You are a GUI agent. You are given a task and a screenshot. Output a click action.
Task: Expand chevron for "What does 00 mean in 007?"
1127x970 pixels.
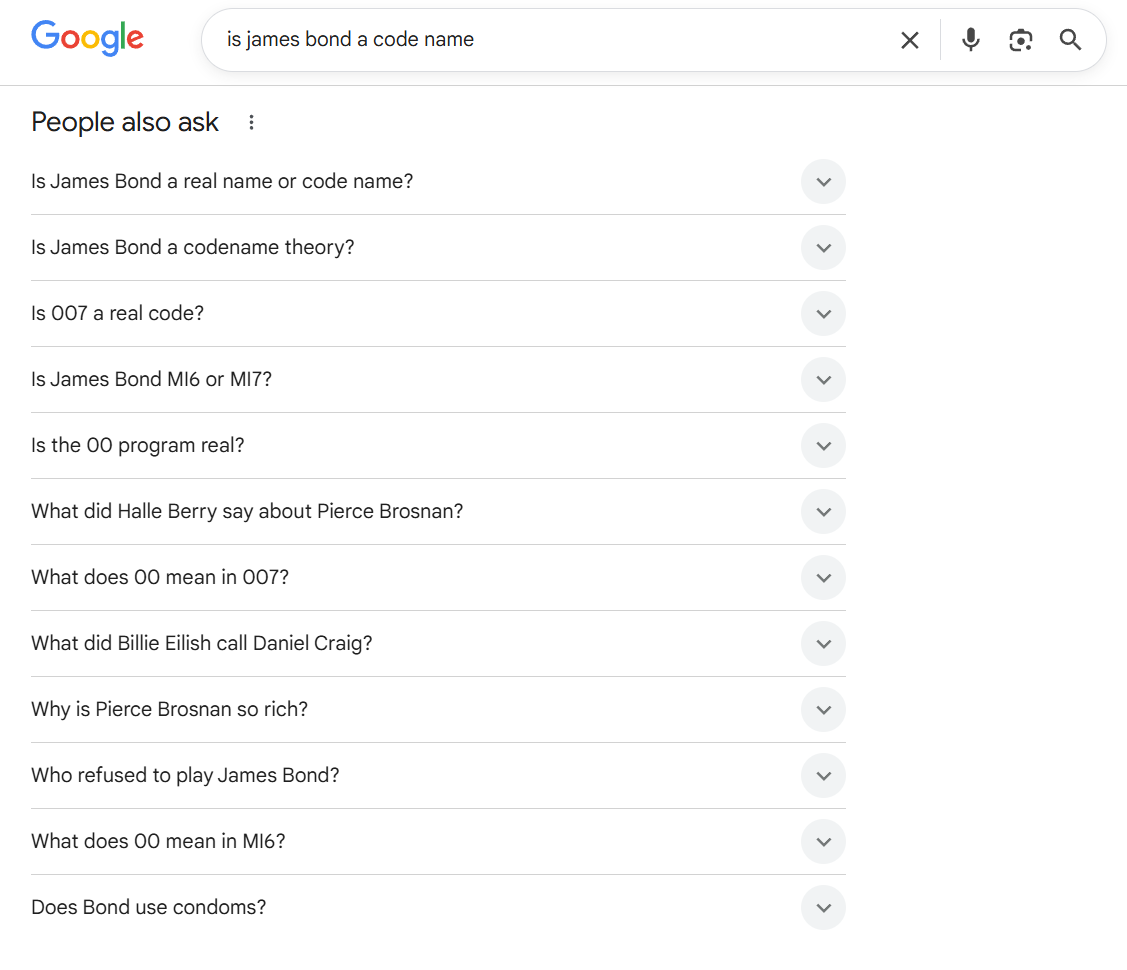[x=824, y=578]
